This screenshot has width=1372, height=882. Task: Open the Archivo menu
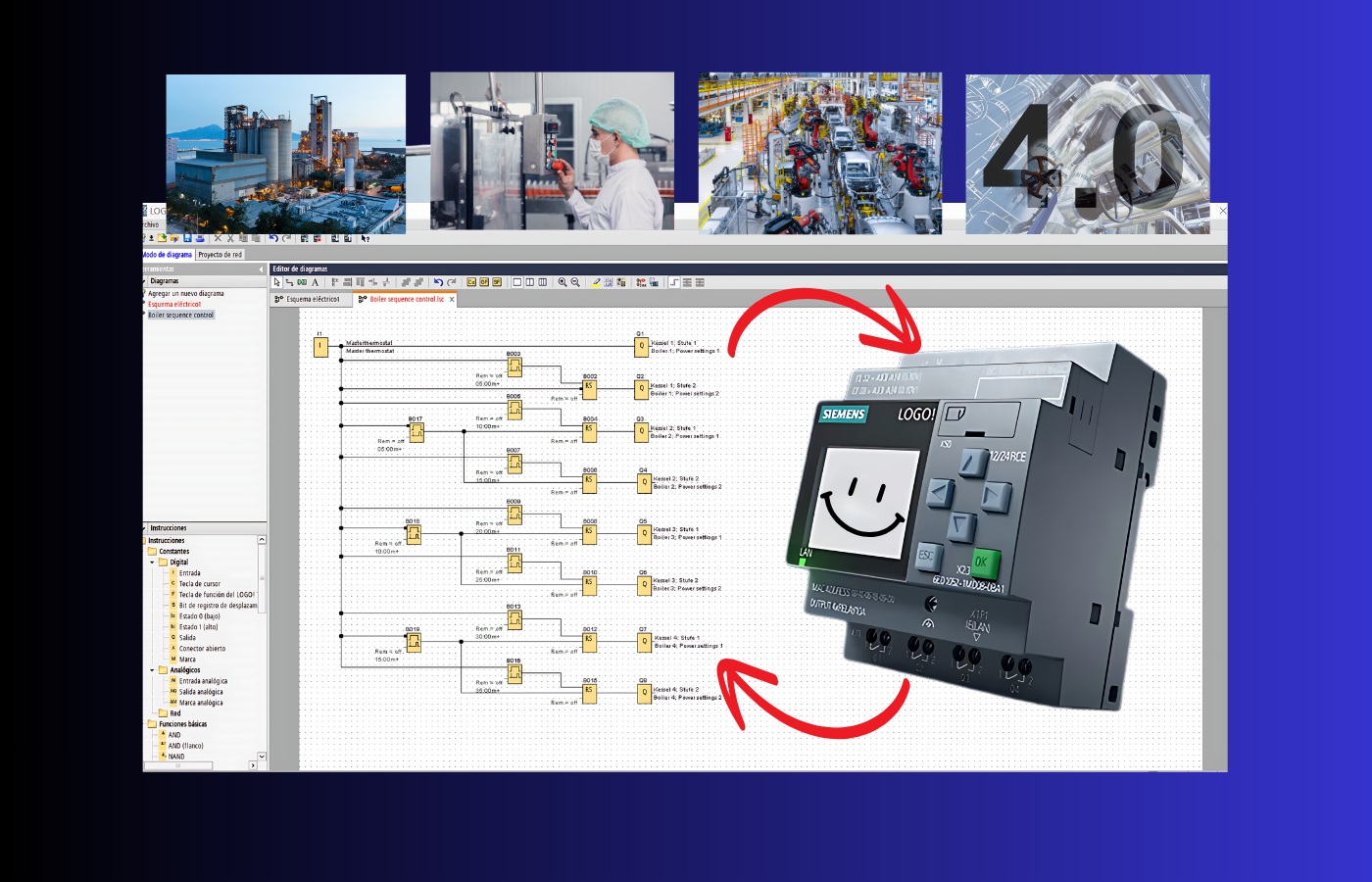click(151, 224)
